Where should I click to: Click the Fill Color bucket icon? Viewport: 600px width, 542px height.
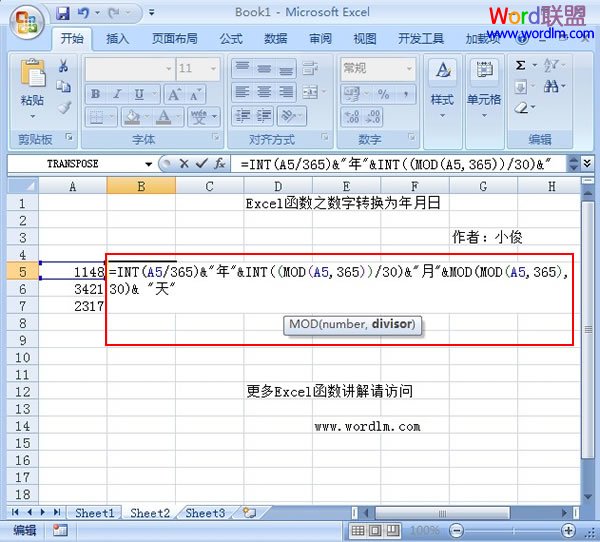point(132,117)
